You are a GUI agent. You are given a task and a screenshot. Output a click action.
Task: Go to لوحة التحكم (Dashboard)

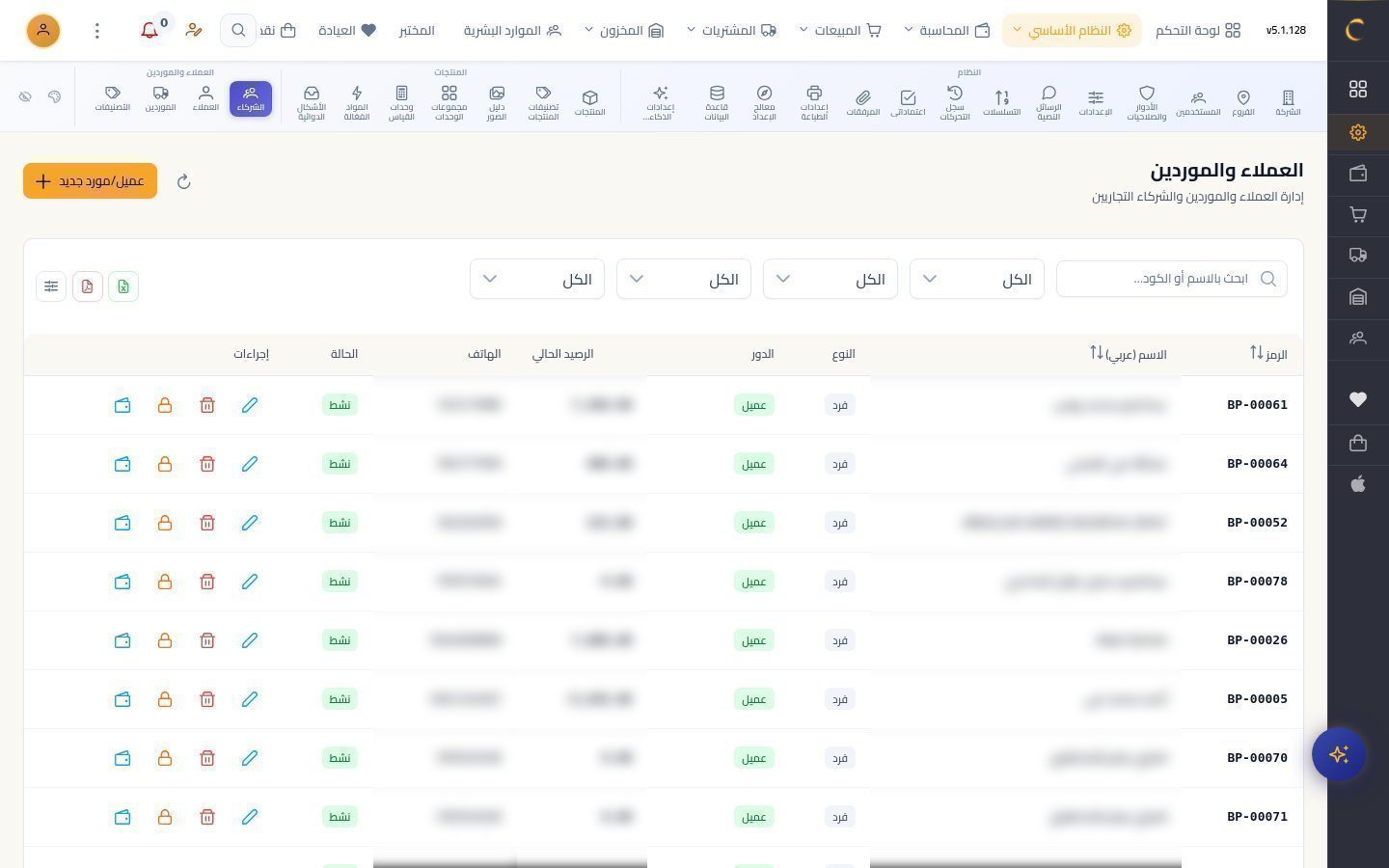[x=1198, y=30]
